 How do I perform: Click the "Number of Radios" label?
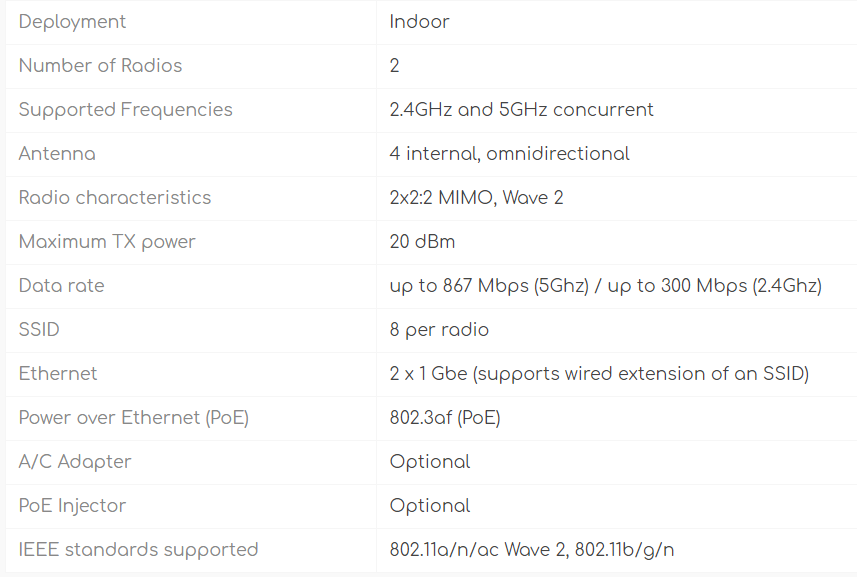(x=100, y=66)
